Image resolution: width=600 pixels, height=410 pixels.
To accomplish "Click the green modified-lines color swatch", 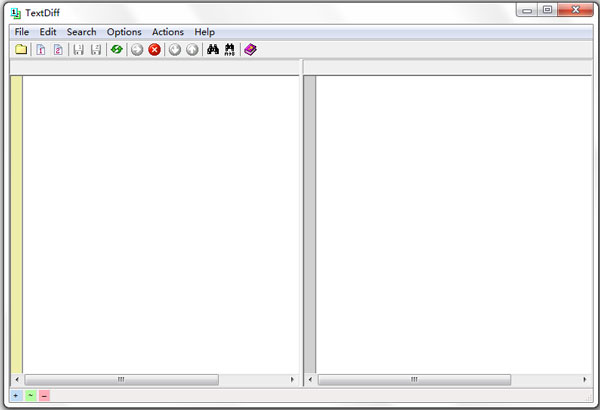I will coord(30,395).
